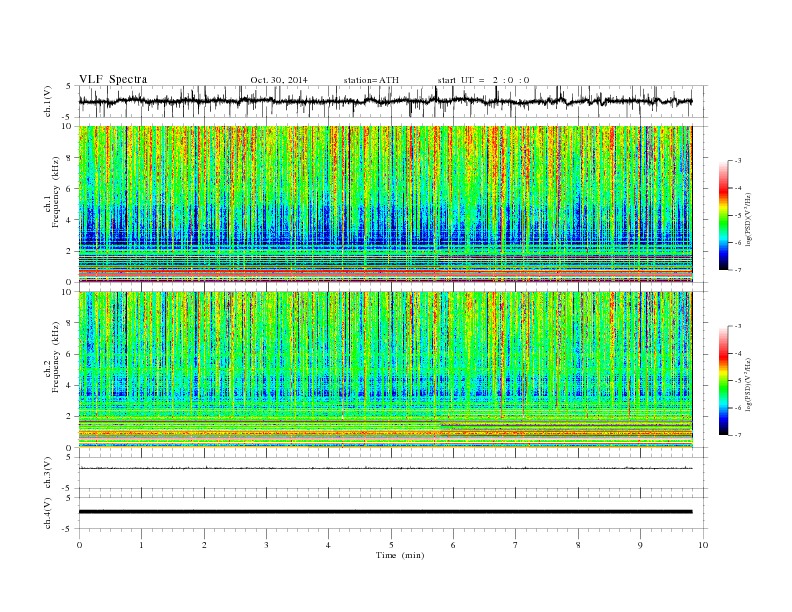Click the ch.1 spectrogram color scale bar
This screenshot has height=612, width=792.
pyautogui.click(x=723, y=216)
